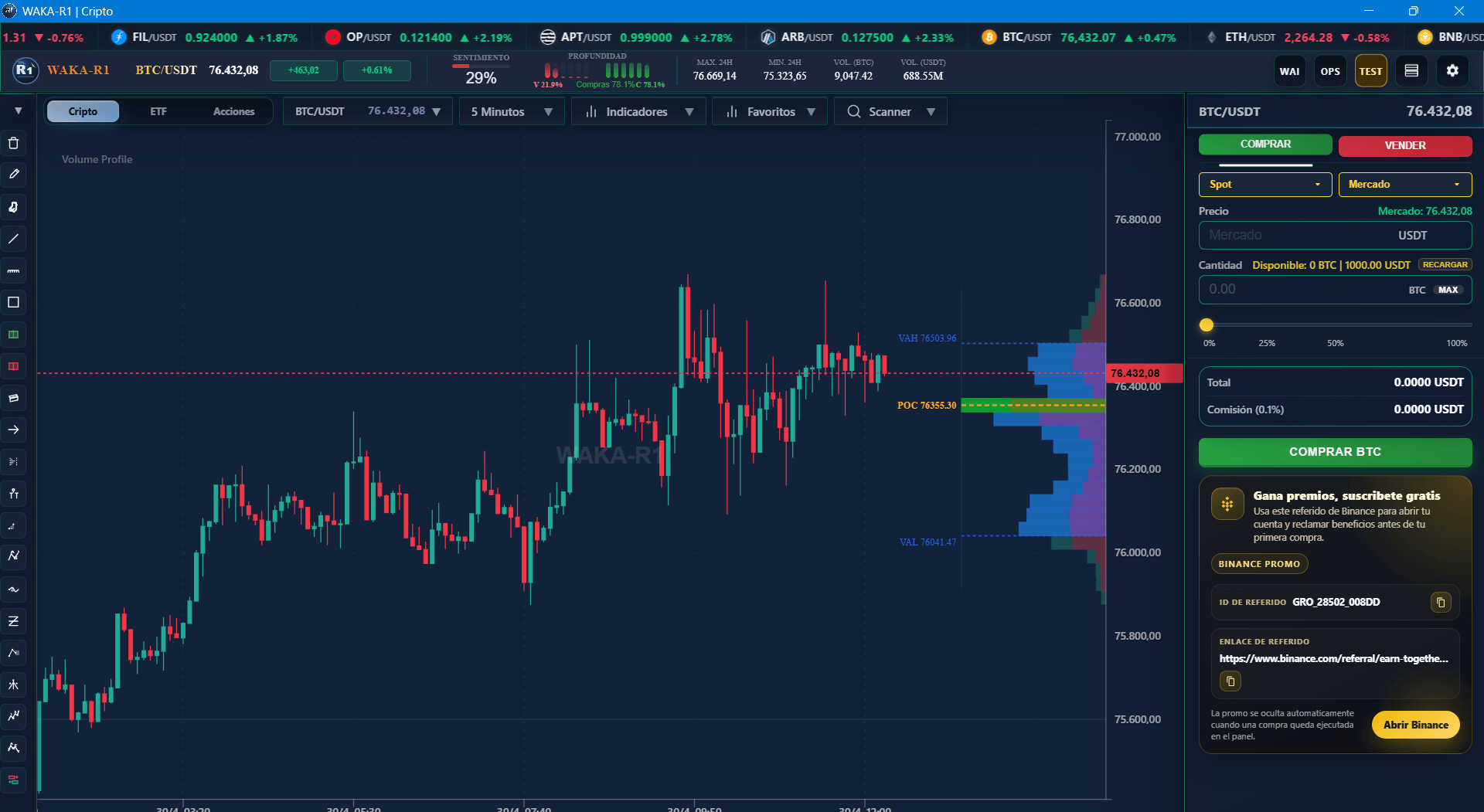Toggle the TEST mode button
The width and height of the screenshot is (1484, 812).
pyautogui.click(x=1371, y=71)
